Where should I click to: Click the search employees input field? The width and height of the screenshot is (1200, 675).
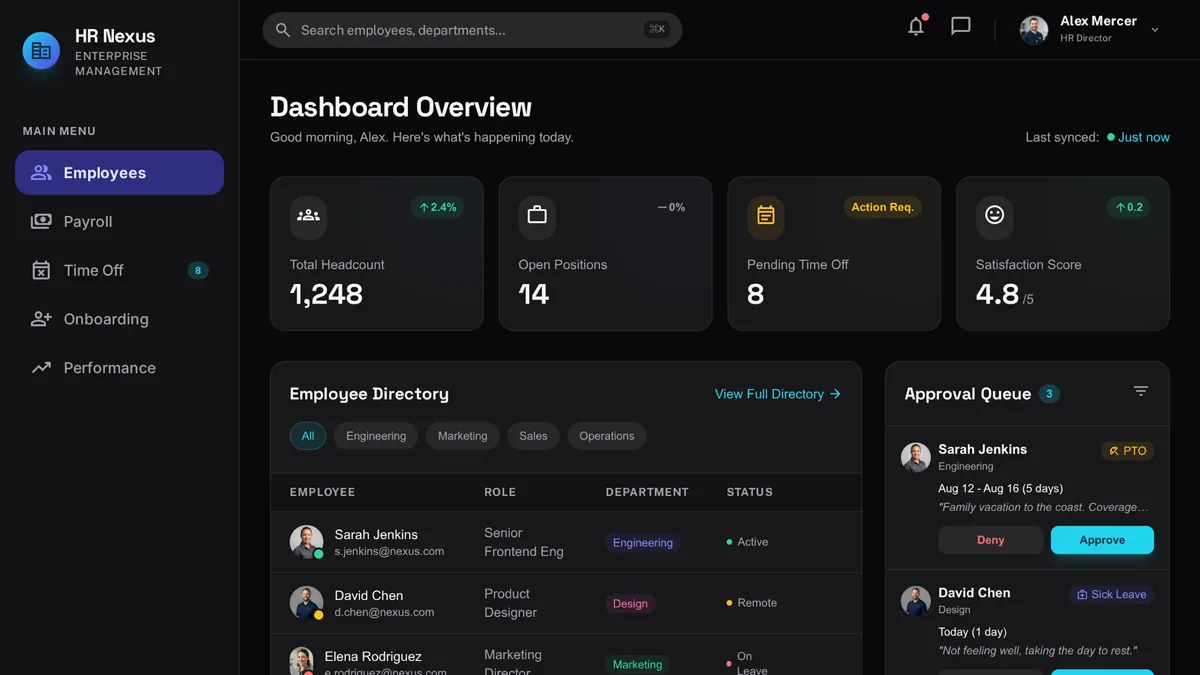(x=472, y=30)
